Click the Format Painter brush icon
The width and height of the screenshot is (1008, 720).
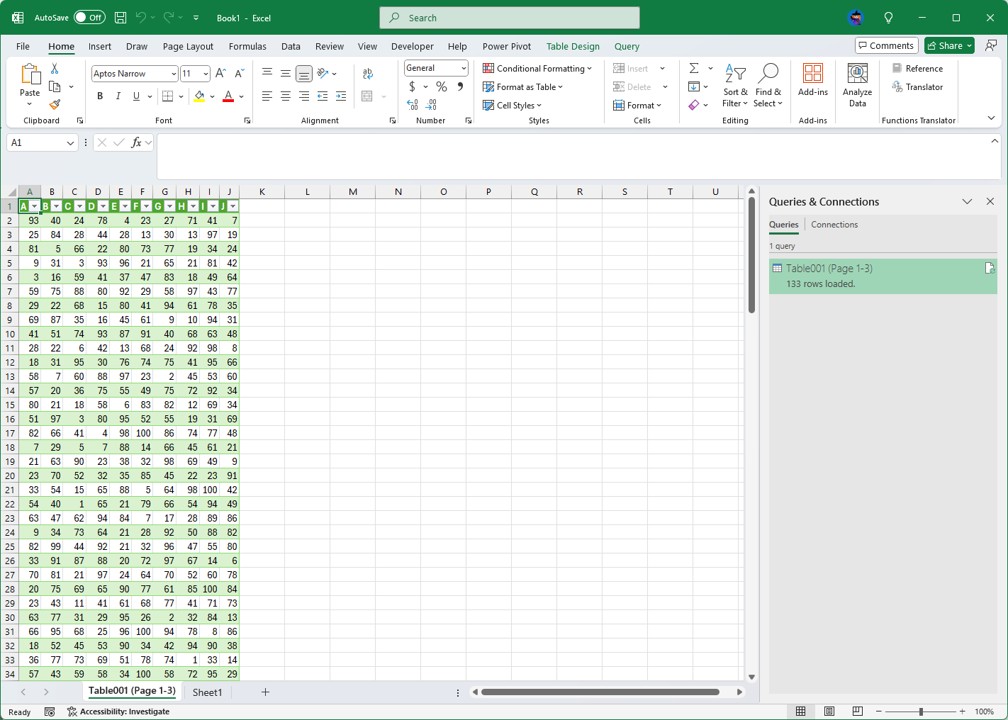(x=55, y=104)
